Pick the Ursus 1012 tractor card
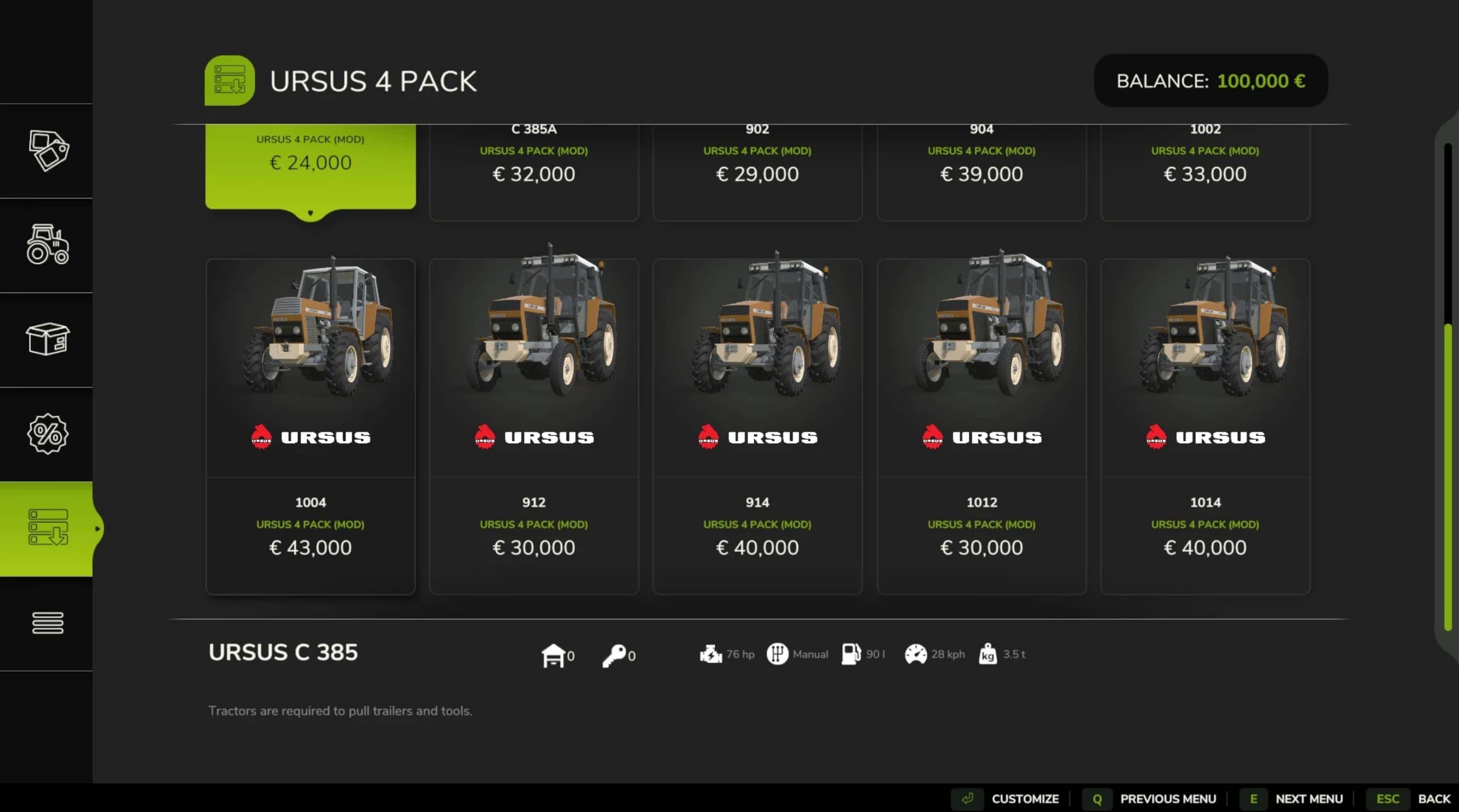1459x812 pixels. [x=982, y=426]
